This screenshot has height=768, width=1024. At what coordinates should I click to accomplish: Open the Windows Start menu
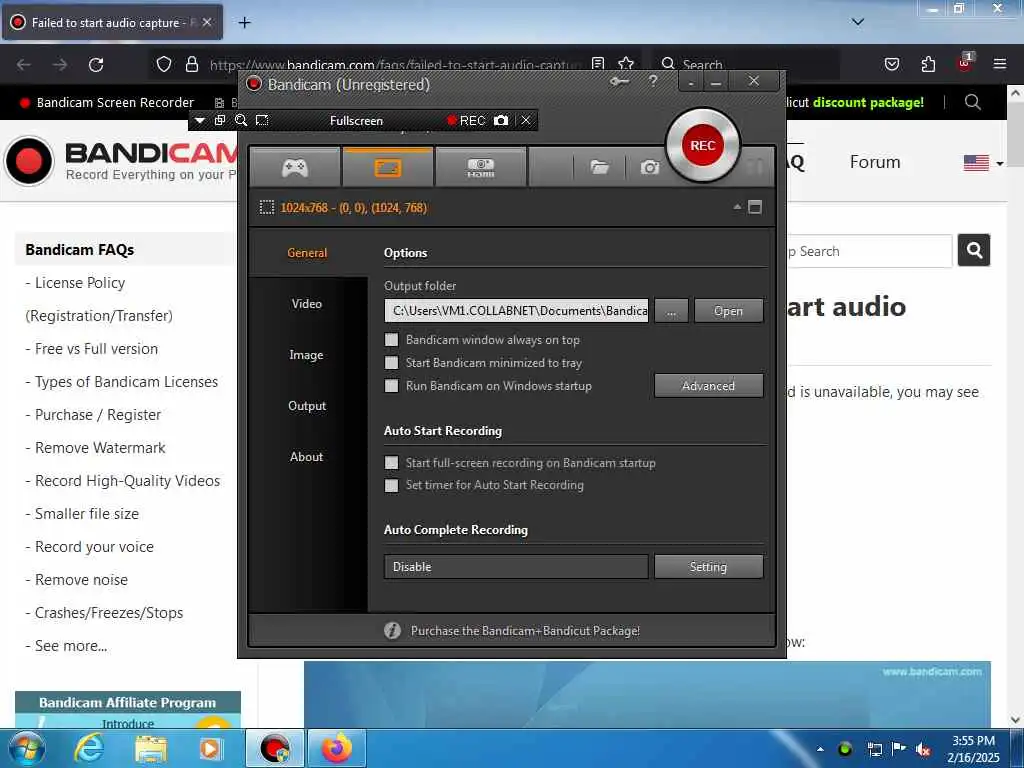tap(27, 748)
